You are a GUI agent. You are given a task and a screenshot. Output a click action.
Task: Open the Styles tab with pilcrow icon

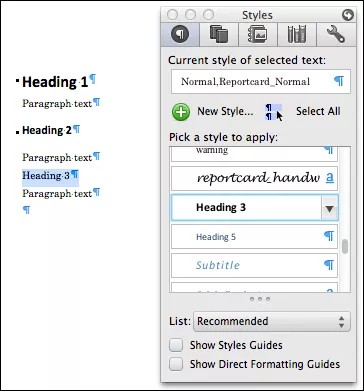point(180,35)
